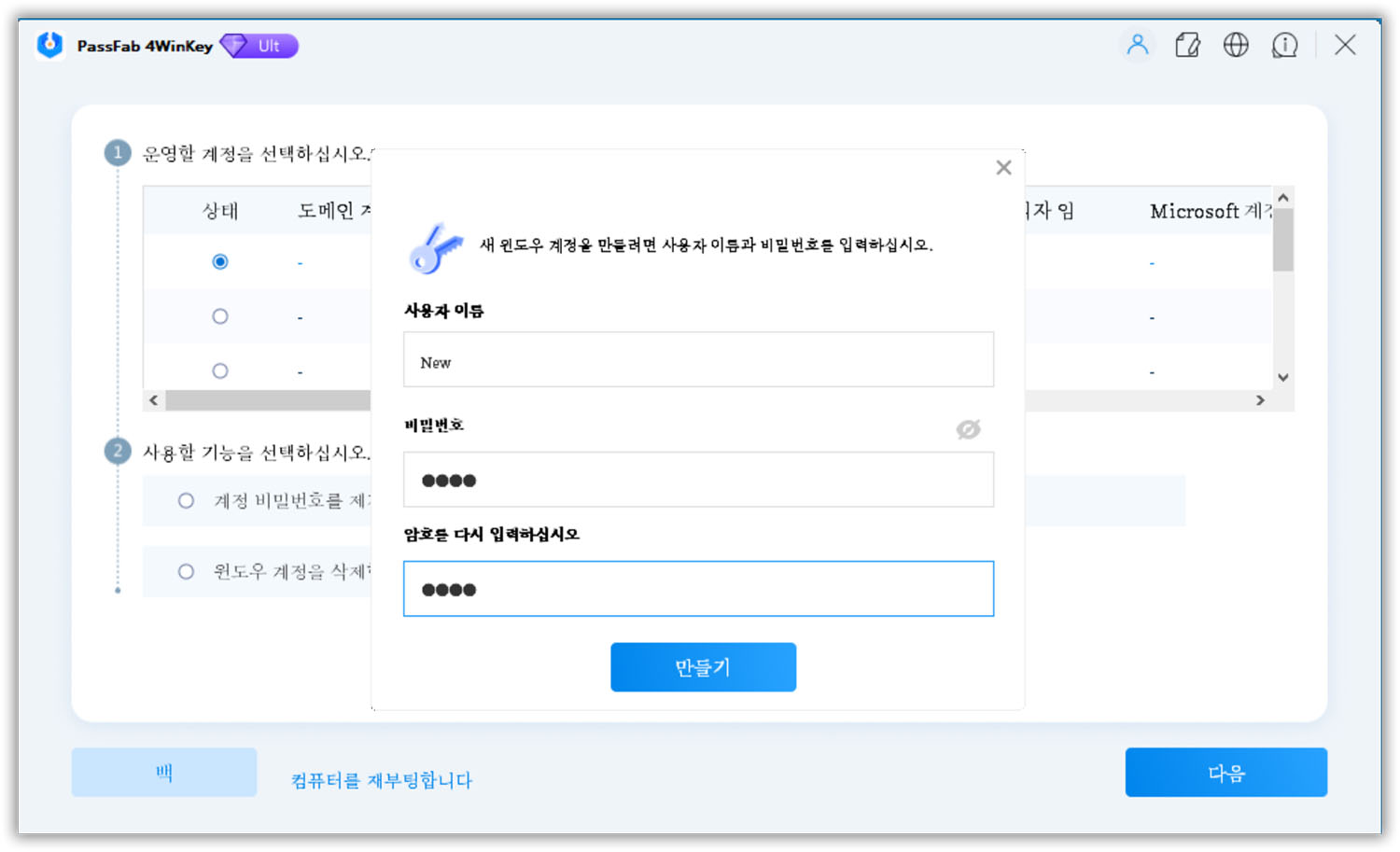Click the Ult diamond upgrade badge

point(259,45)
